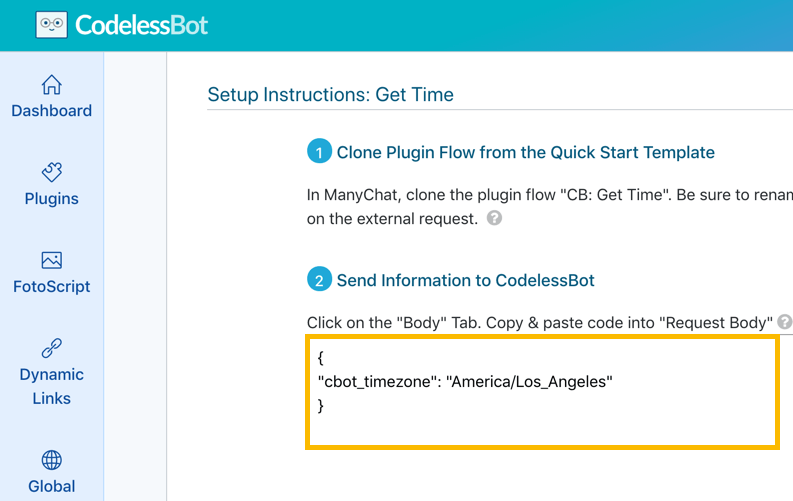
Task: Go to Dashboard menu label
Action: [52, 111]
